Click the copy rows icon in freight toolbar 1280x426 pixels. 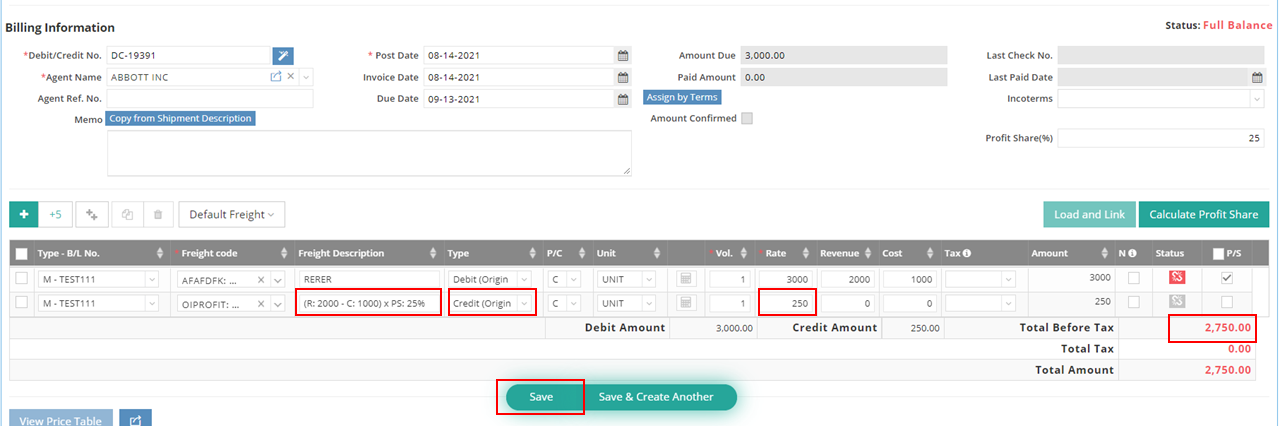(127, 214)
